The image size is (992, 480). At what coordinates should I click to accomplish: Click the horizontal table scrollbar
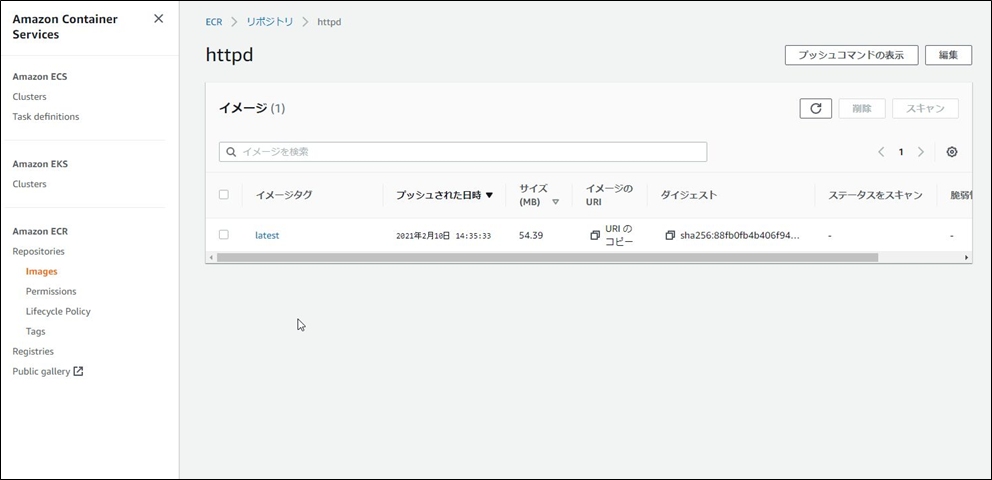pos(547,257)
